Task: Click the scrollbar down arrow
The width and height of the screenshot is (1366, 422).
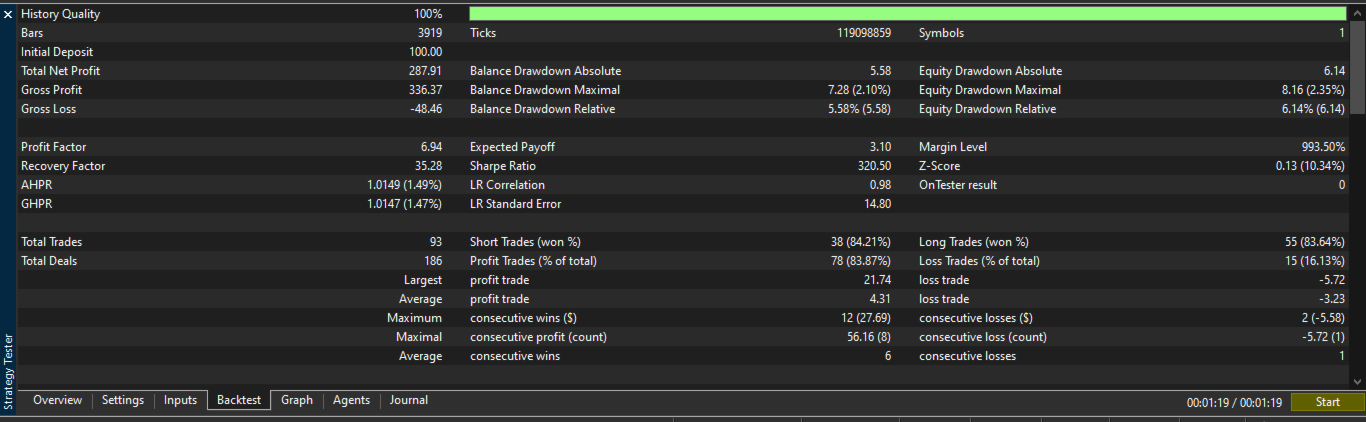Action: (1357, 381)
